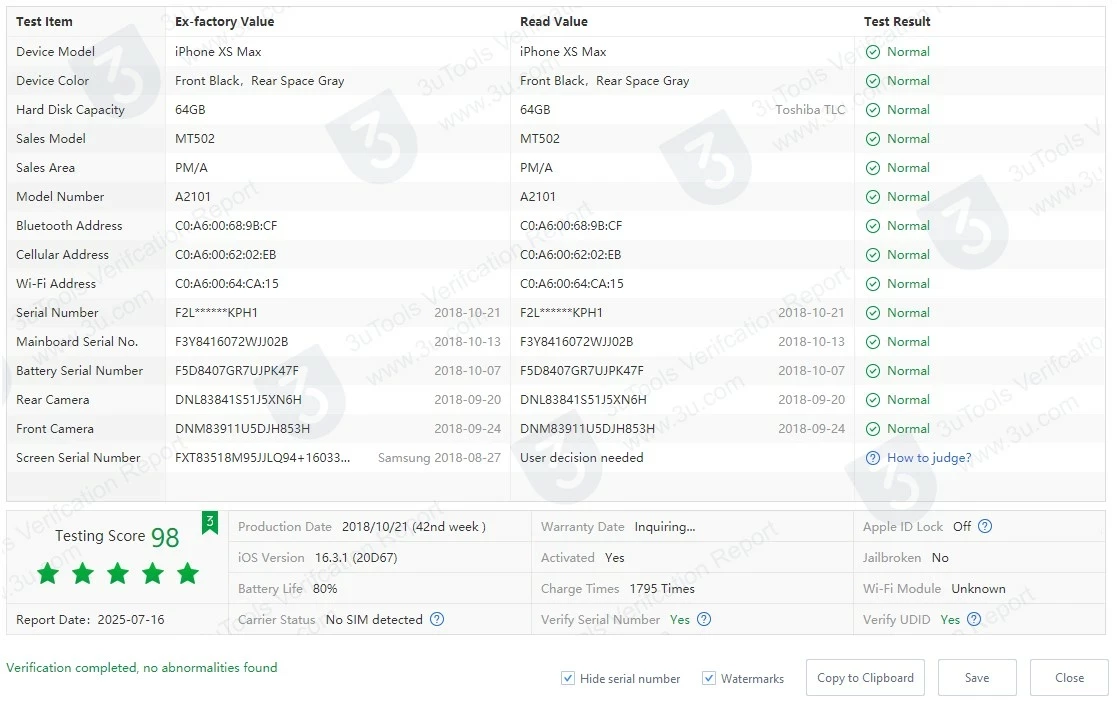1117x713 pixels.
Task: Click the Charge Times 1795 Times value
Action: point(662,588)
